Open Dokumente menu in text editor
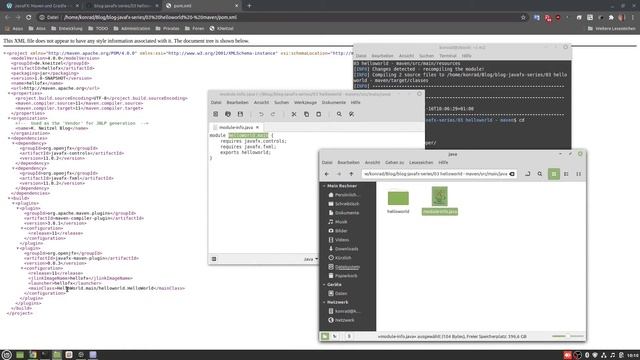 click(333, 102)
